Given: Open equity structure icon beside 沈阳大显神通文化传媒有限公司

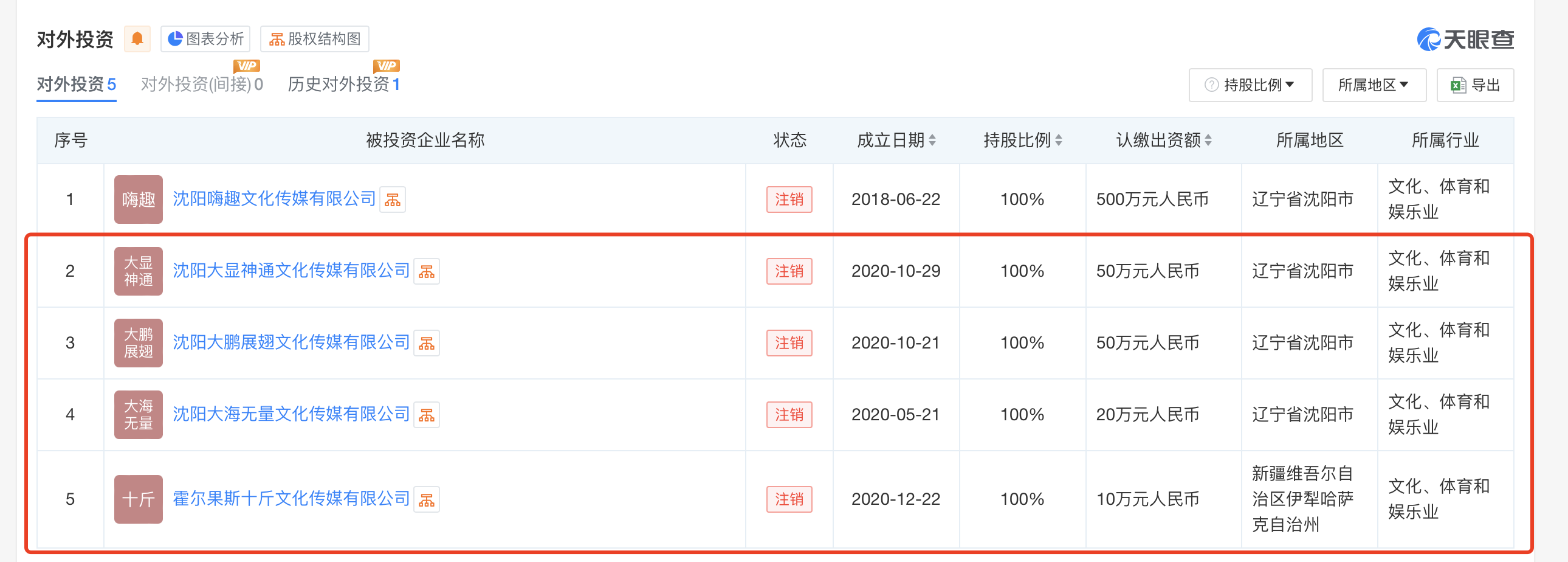Looking at the screenshot, I should pos(427,271).
